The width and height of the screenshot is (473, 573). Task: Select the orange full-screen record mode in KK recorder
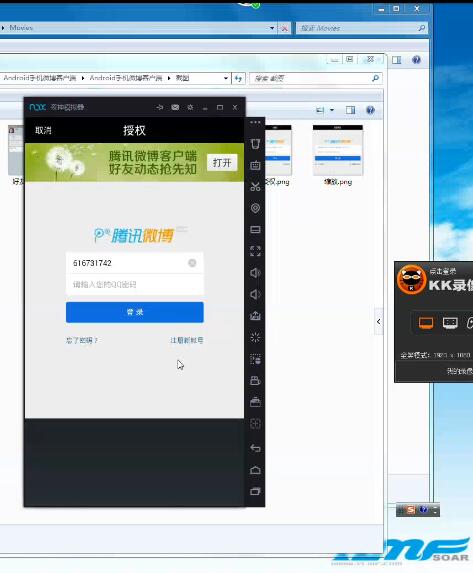click(426, 323)
